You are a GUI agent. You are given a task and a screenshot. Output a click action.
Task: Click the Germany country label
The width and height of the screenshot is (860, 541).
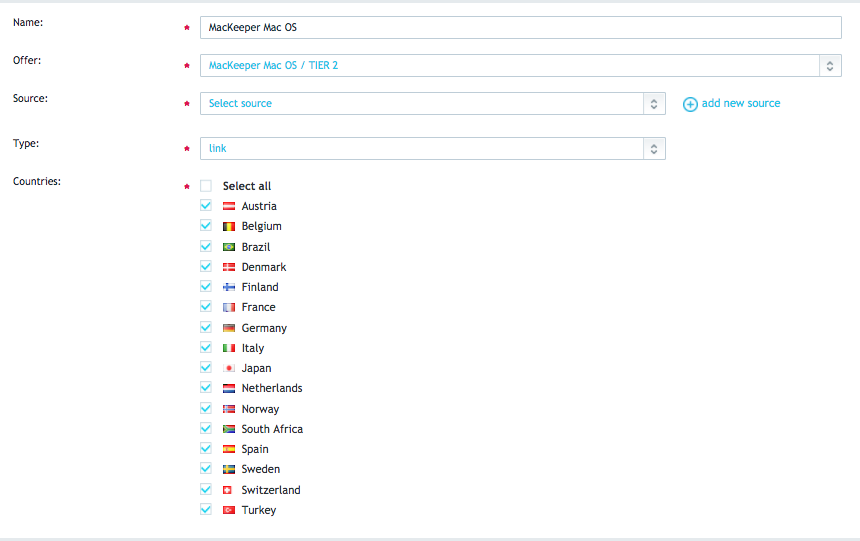(264, 328)
